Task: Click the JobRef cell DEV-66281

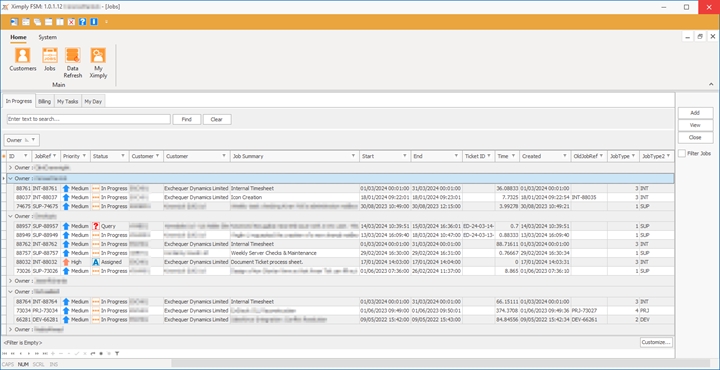Action: pyautogui.click(x=45, y=320)
